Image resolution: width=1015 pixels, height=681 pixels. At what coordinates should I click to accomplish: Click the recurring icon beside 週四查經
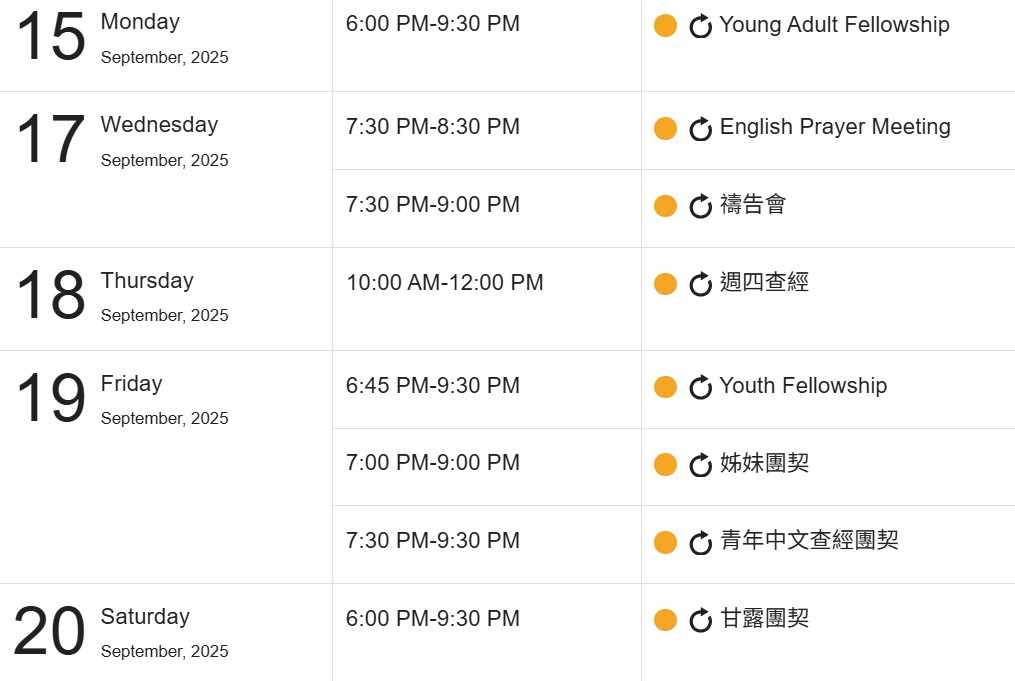pos(700,284)
